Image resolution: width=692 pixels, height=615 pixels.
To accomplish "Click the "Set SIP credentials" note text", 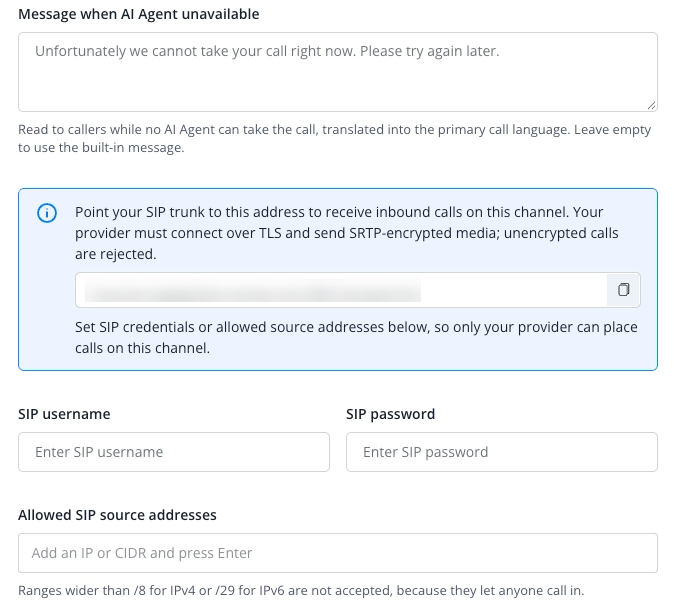I will [x=356, y=338].
